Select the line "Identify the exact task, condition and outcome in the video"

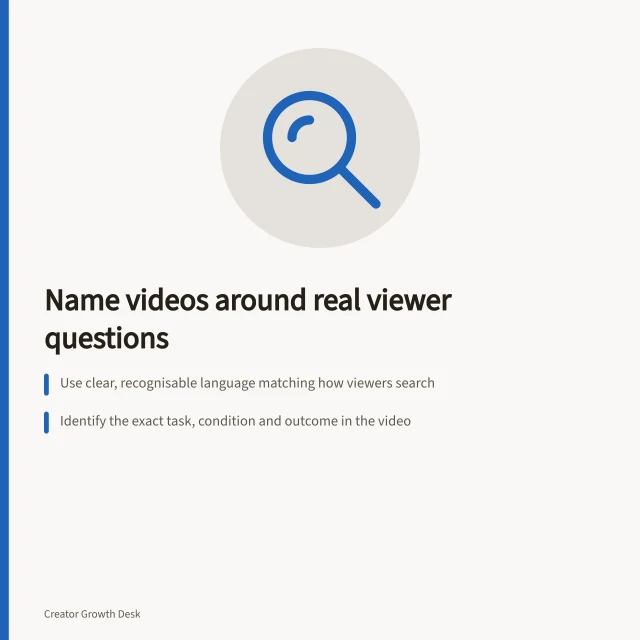click(x=236, y=421)
